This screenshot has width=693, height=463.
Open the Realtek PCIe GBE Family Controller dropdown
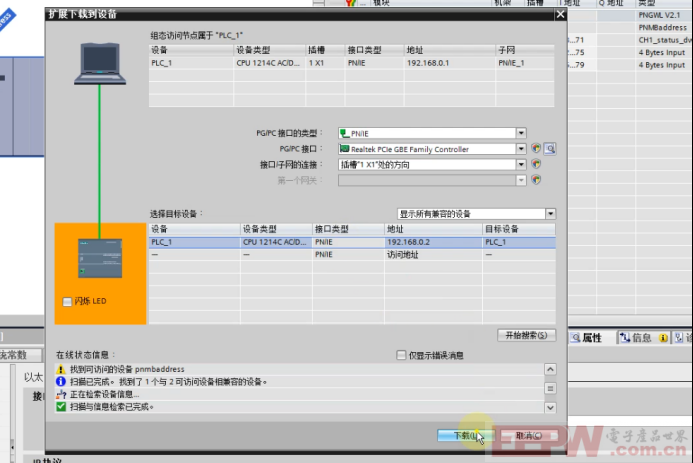(521, 149)
